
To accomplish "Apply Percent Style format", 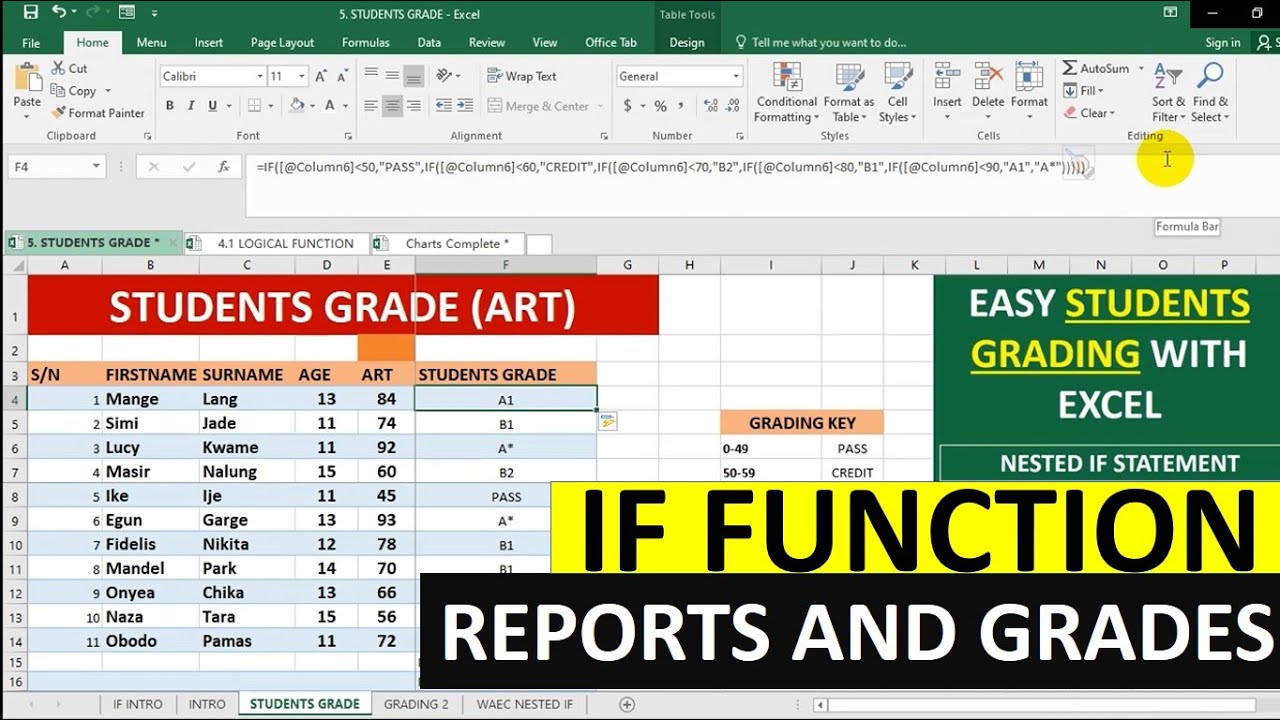I will pos(660,106).
